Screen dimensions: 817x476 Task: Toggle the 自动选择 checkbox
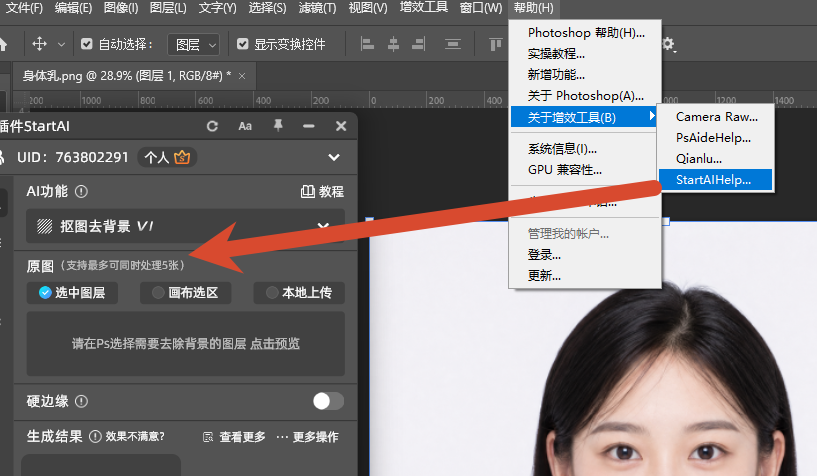tap(86, 44)
